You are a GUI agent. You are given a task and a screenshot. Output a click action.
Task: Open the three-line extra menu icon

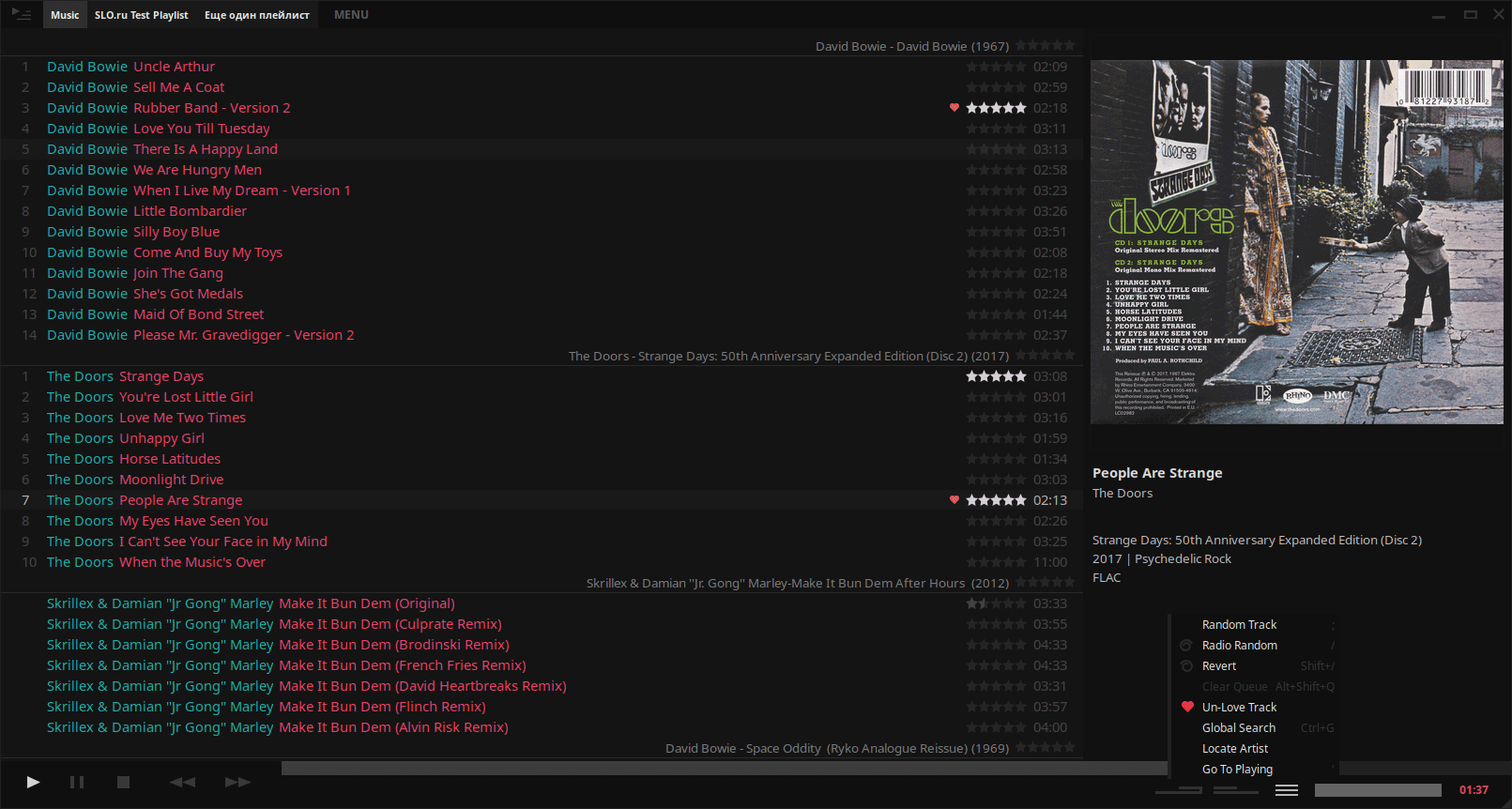(1287, 790)
